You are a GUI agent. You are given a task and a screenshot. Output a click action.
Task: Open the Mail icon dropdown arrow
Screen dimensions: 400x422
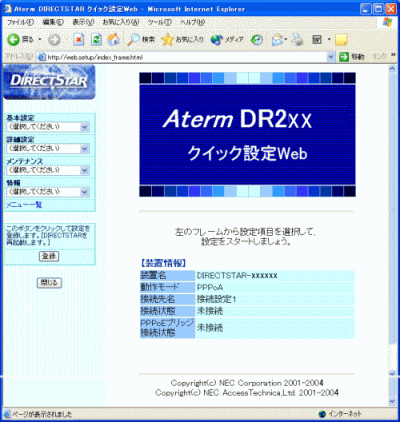pyautogui.click(x=286, y=40)
